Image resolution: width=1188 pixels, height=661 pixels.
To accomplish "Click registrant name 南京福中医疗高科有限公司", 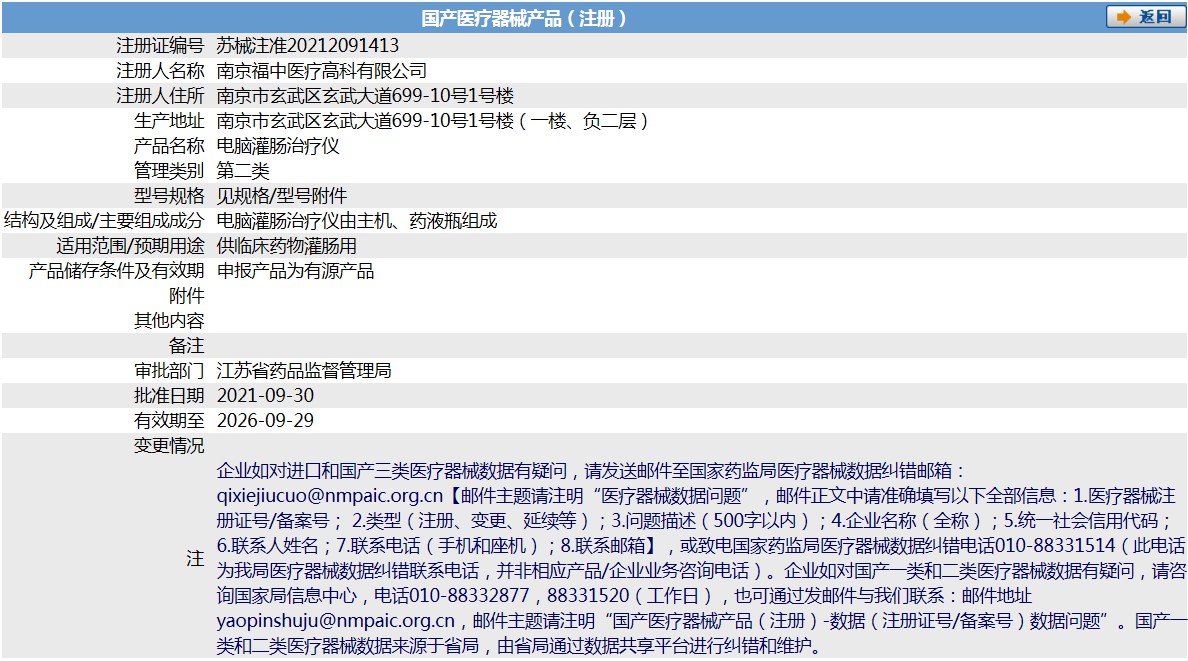I will pos(321,70).
